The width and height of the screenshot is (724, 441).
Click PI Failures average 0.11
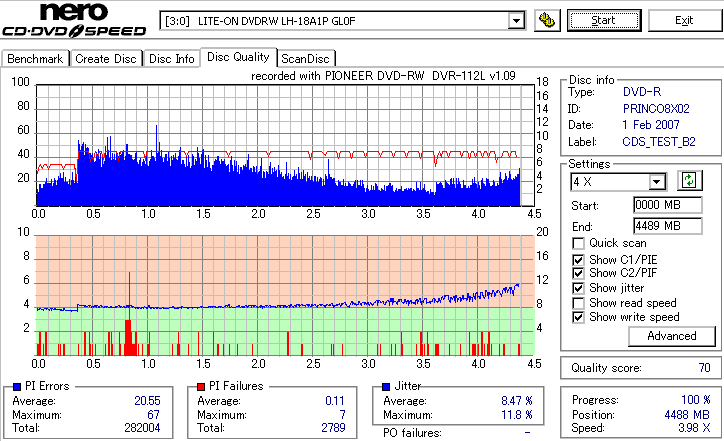pos(335,401)
